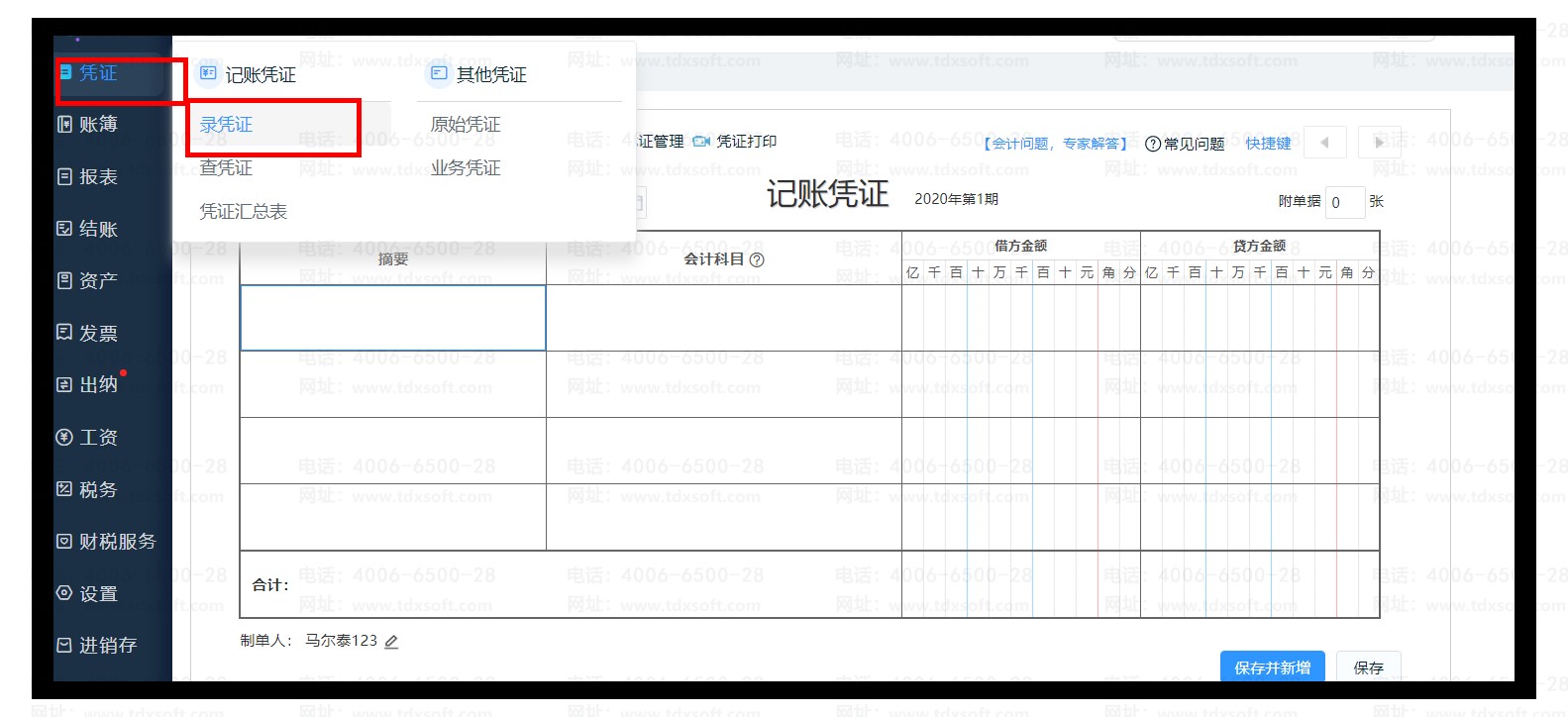Click the 会计科目 cell in the first row
The image size is (1568, 717).
pyautogui.click(x=724, y=318)
